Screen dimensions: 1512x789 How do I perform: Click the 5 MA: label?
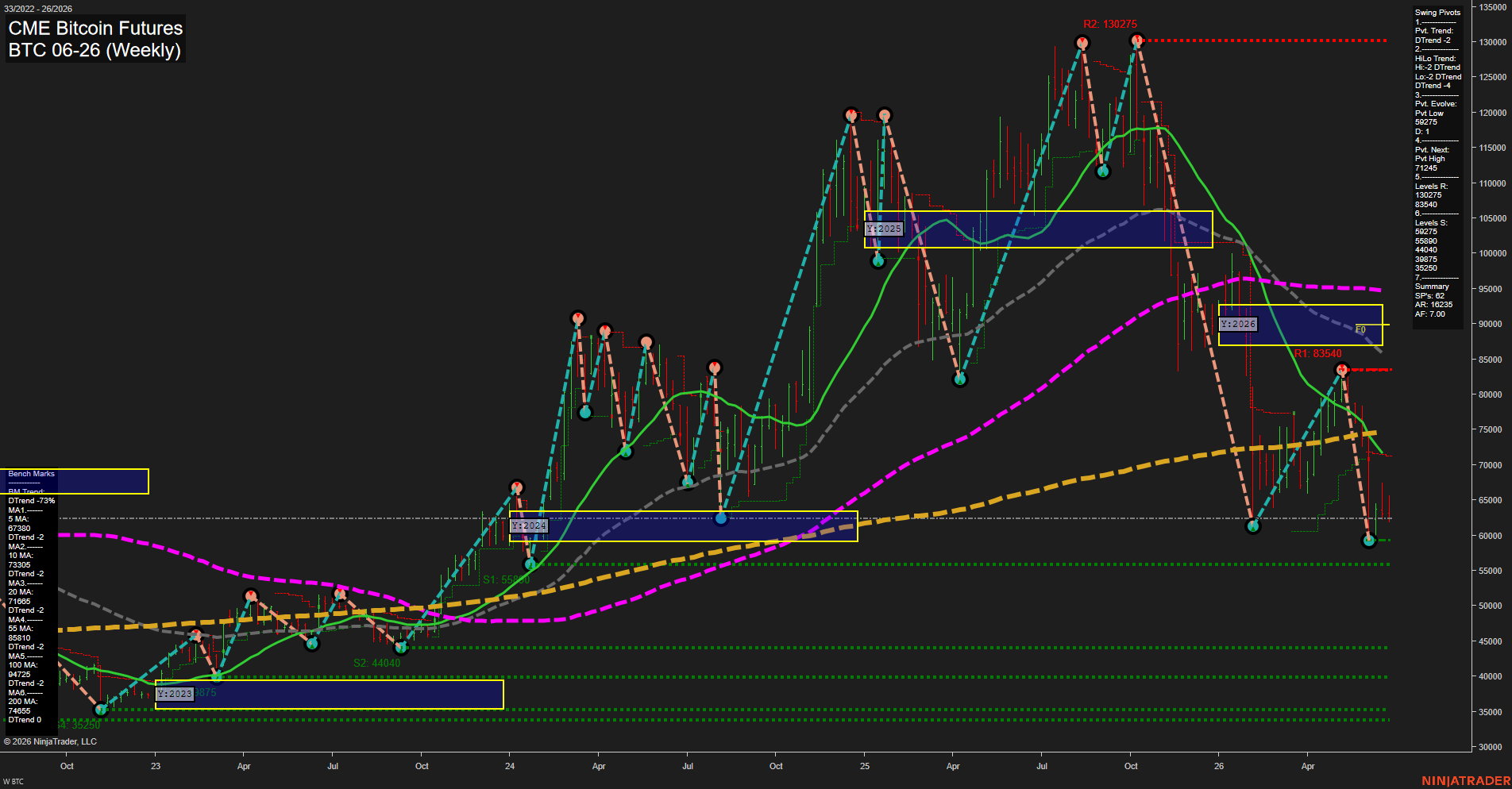click(18, 519)
